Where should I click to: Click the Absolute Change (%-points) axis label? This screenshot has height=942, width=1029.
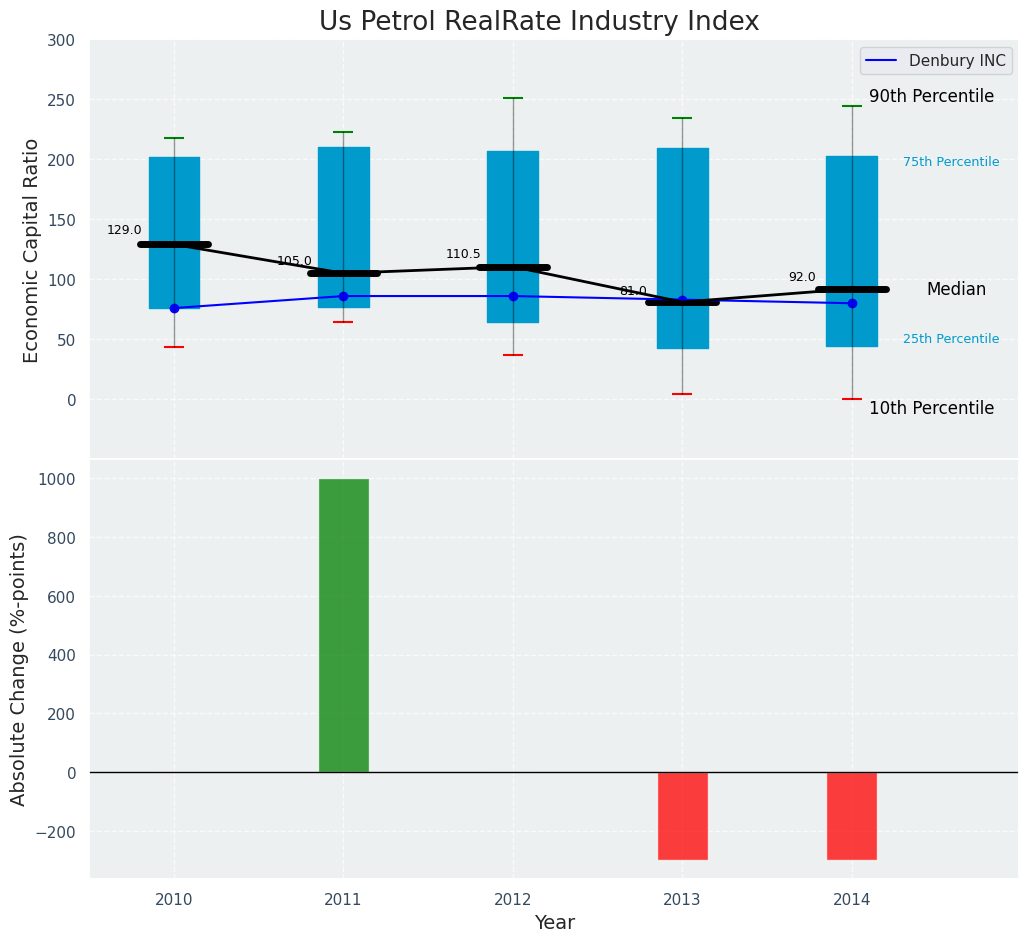pos(19,669)
